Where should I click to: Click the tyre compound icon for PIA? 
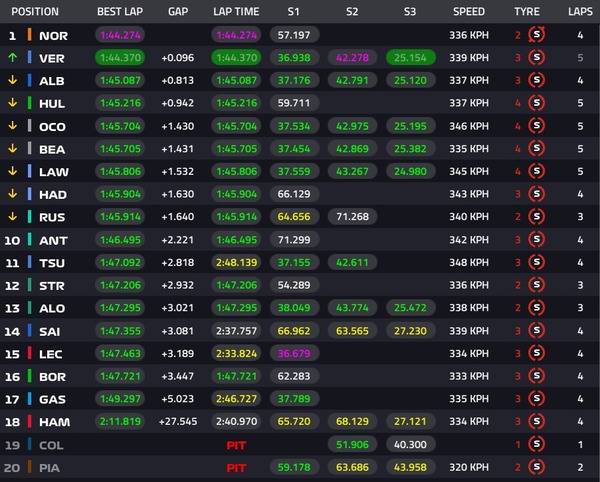pos(537,466)
